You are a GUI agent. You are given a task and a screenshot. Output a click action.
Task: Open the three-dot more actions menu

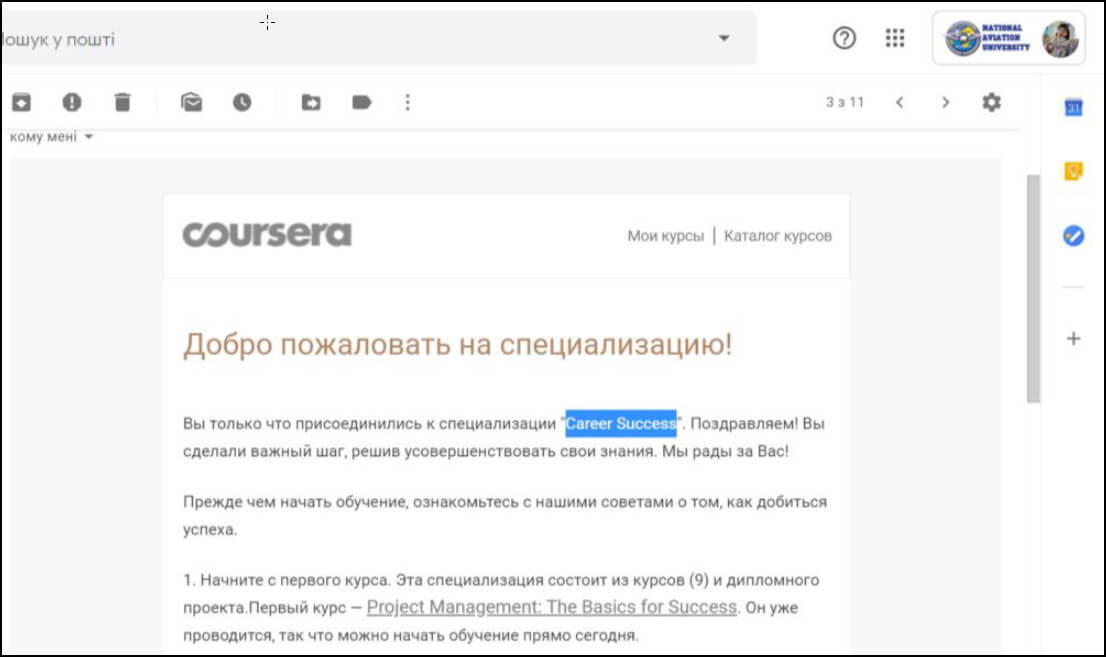(407, 102)
